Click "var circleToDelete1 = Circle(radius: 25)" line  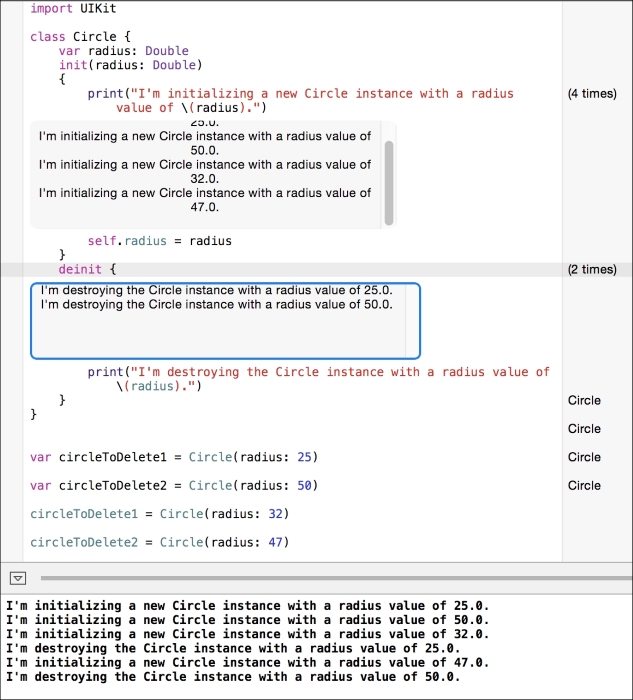coord(174,457)
